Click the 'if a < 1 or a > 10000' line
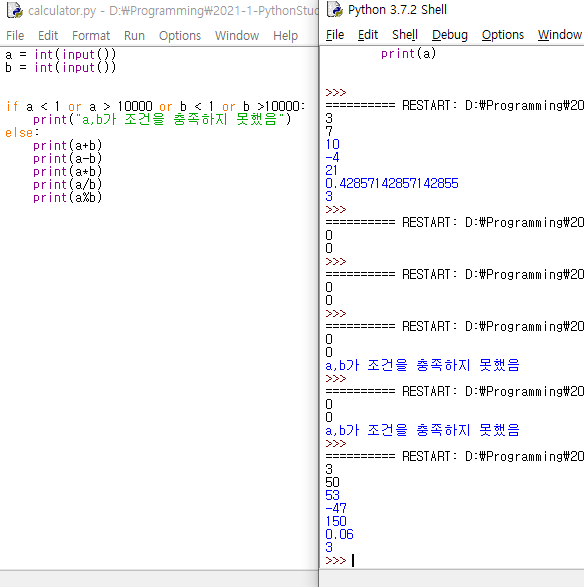The image size is (584, 587). (155, 107)
